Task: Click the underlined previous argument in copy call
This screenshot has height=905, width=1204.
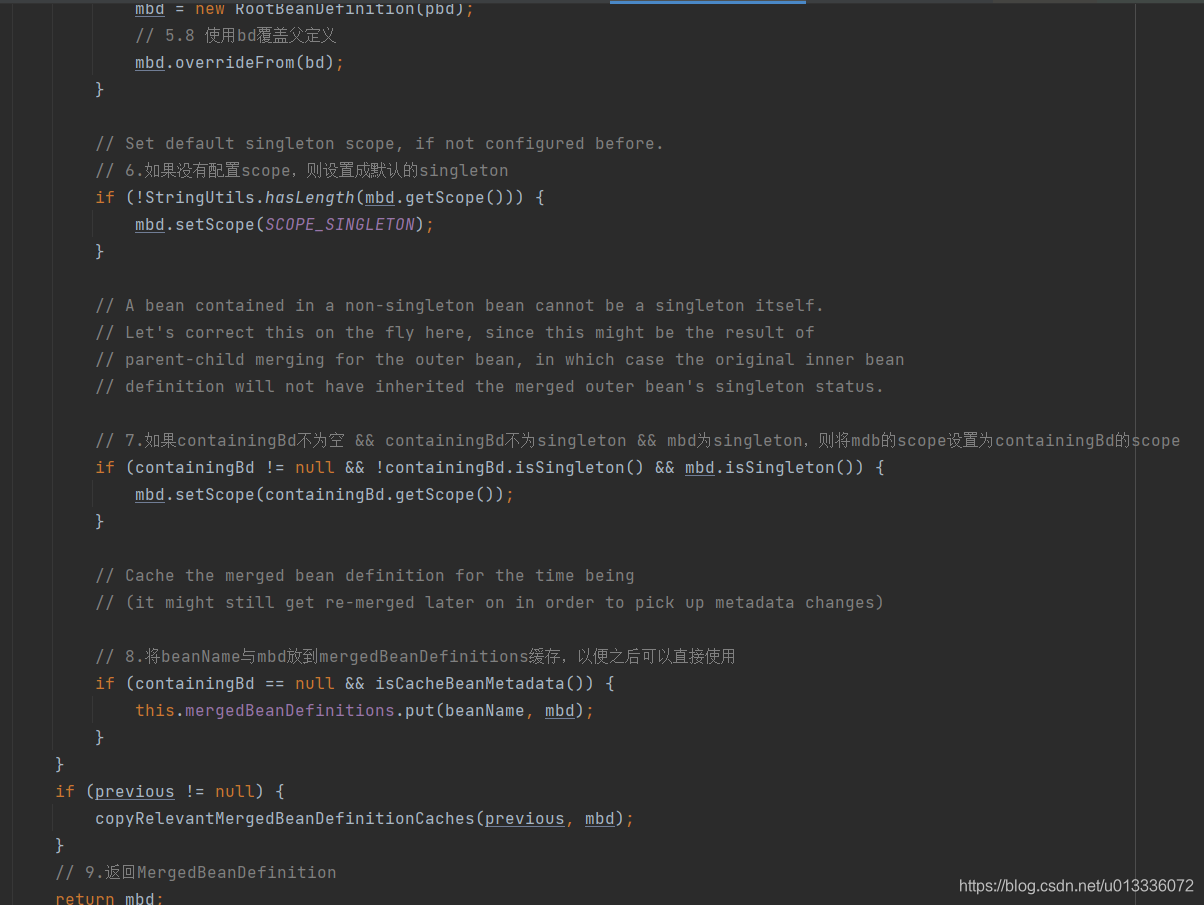Action: (524, 818)
